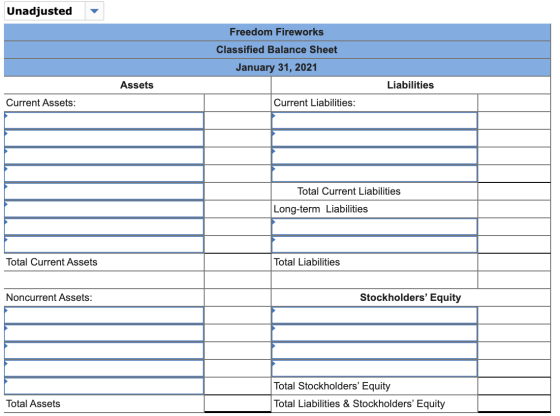Click the 'Total Assets' label
The image size is (560, 416).
pos(33,404)
